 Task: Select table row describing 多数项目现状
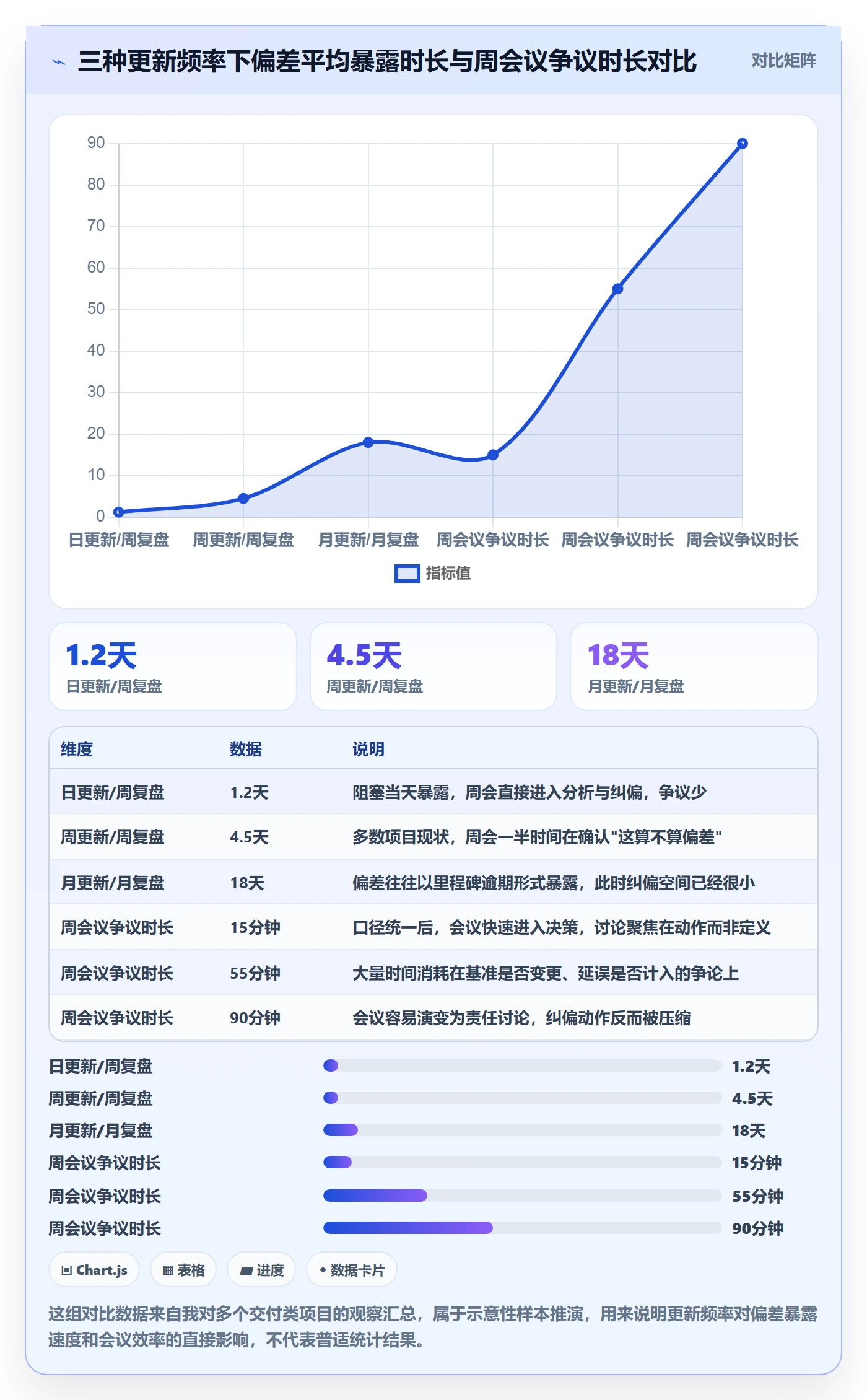pyautogui.click(x=434, y=837)
